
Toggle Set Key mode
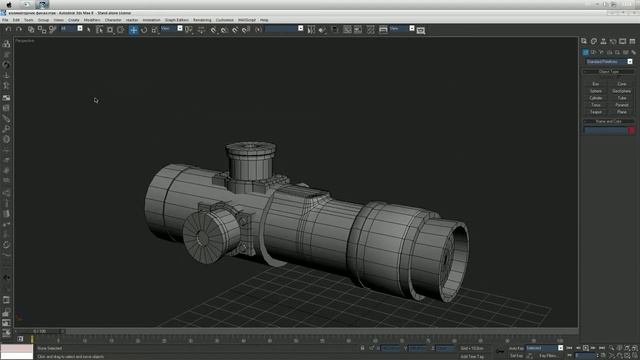coord(516,356)
